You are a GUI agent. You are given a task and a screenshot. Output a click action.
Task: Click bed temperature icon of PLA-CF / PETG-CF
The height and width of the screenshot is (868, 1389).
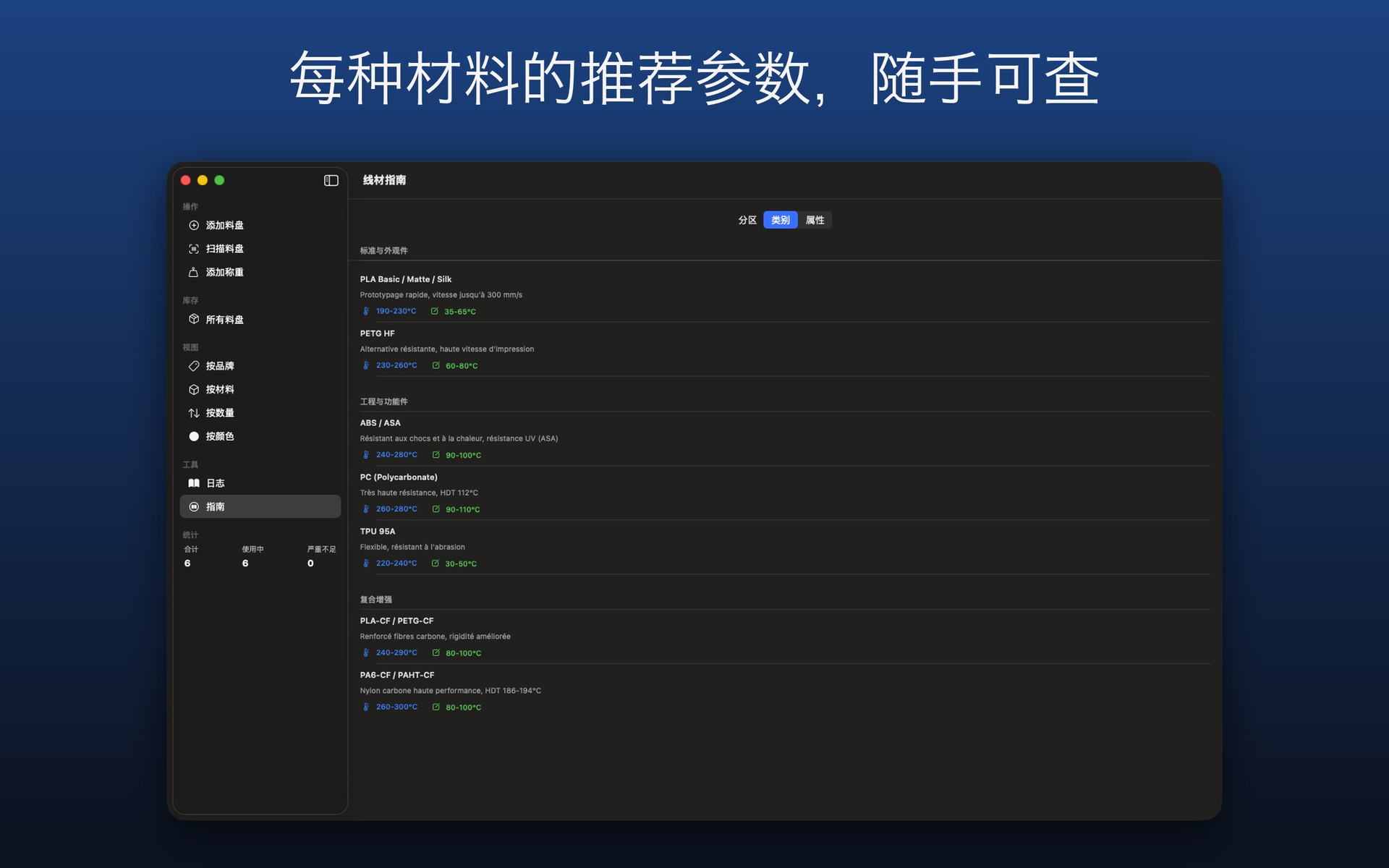coord(436,652)
